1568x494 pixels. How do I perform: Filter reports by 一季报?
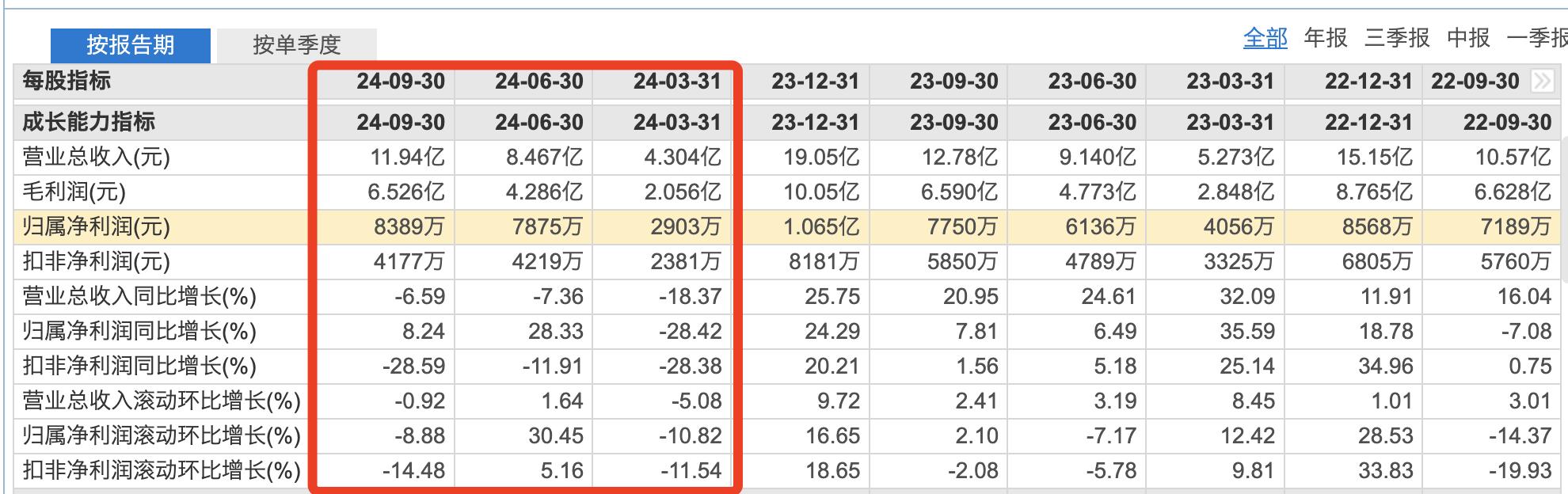[x=1537, y=37]
